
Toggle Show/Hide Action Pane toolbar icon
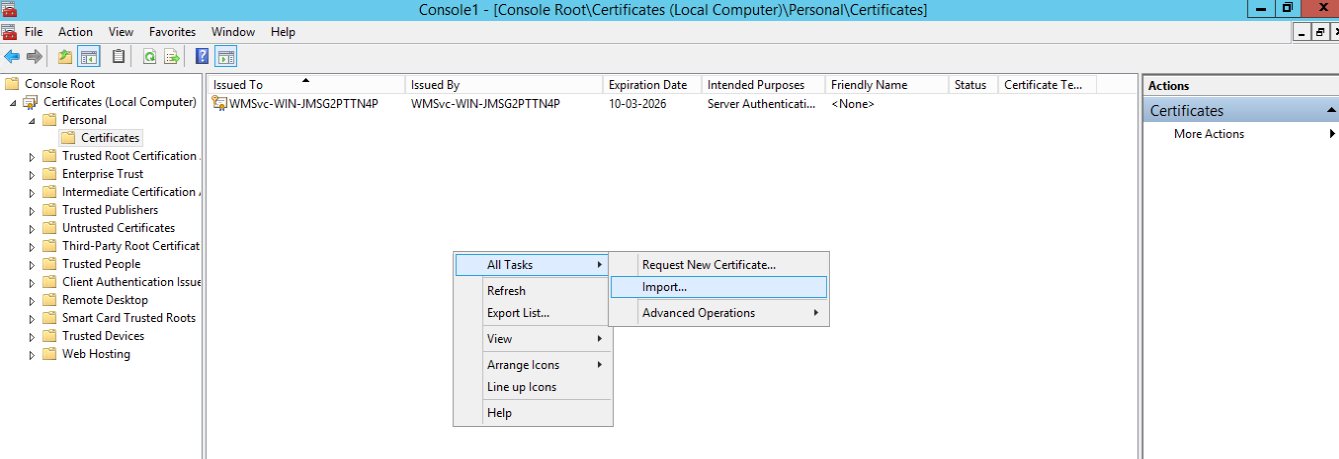pos(226,57)
